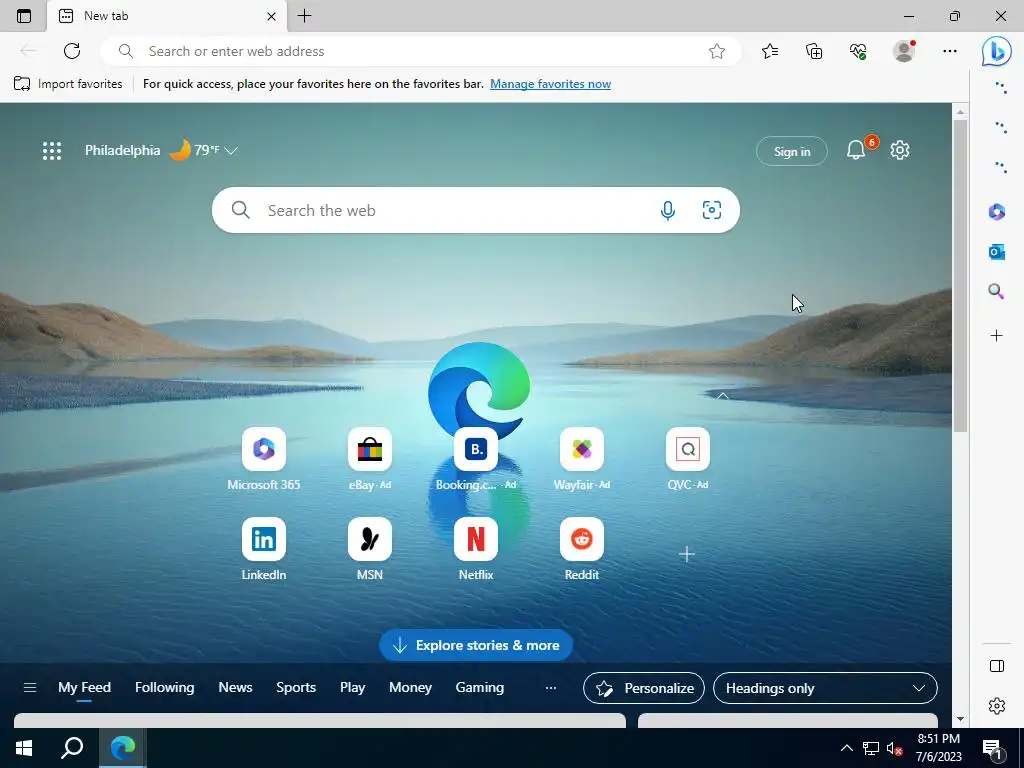Viewport: 1024px width, 768px height.
Task: Open Bing chat sidebar button
Action: (997, 51)
